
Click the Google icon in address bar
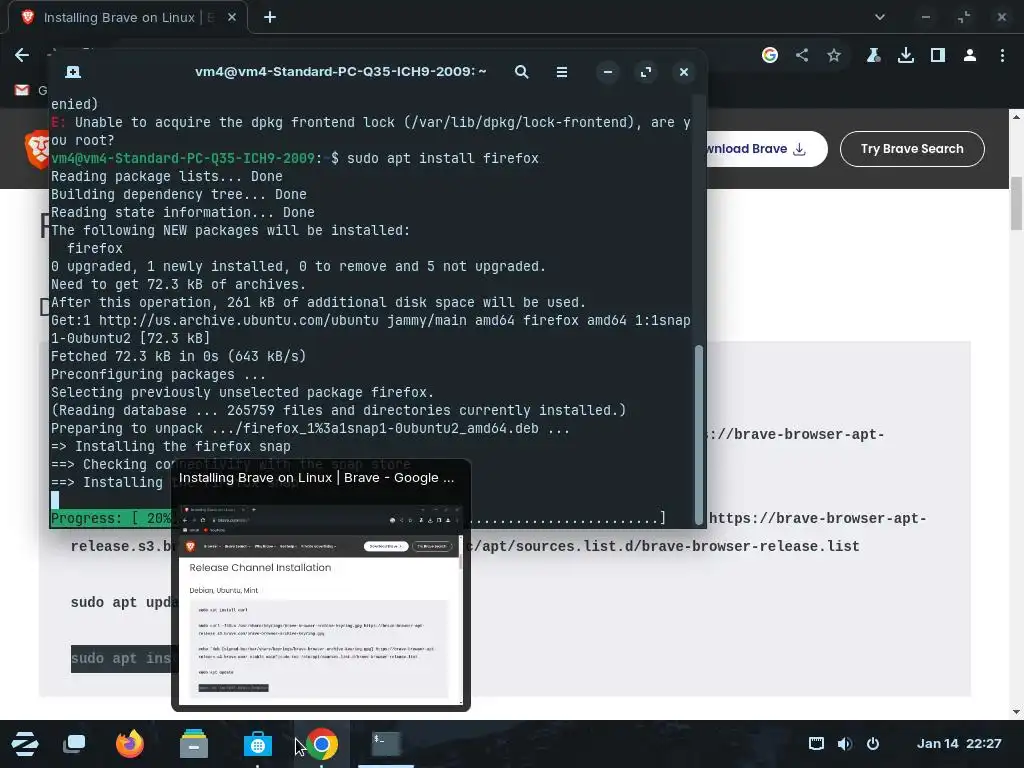770,56
